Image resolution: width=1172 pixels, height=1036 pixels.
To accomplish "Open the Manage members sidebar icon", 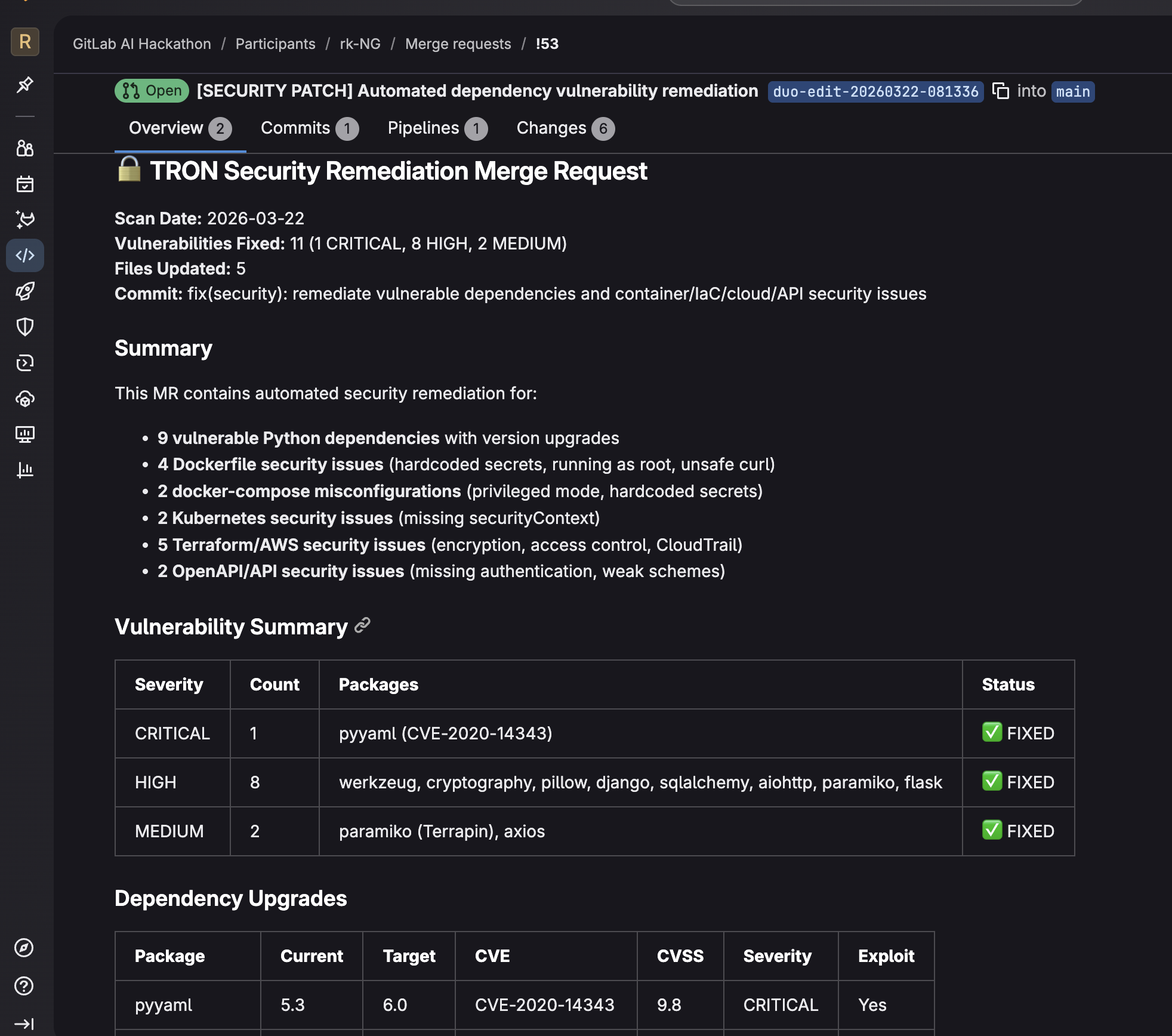I will tap(25, 148).
